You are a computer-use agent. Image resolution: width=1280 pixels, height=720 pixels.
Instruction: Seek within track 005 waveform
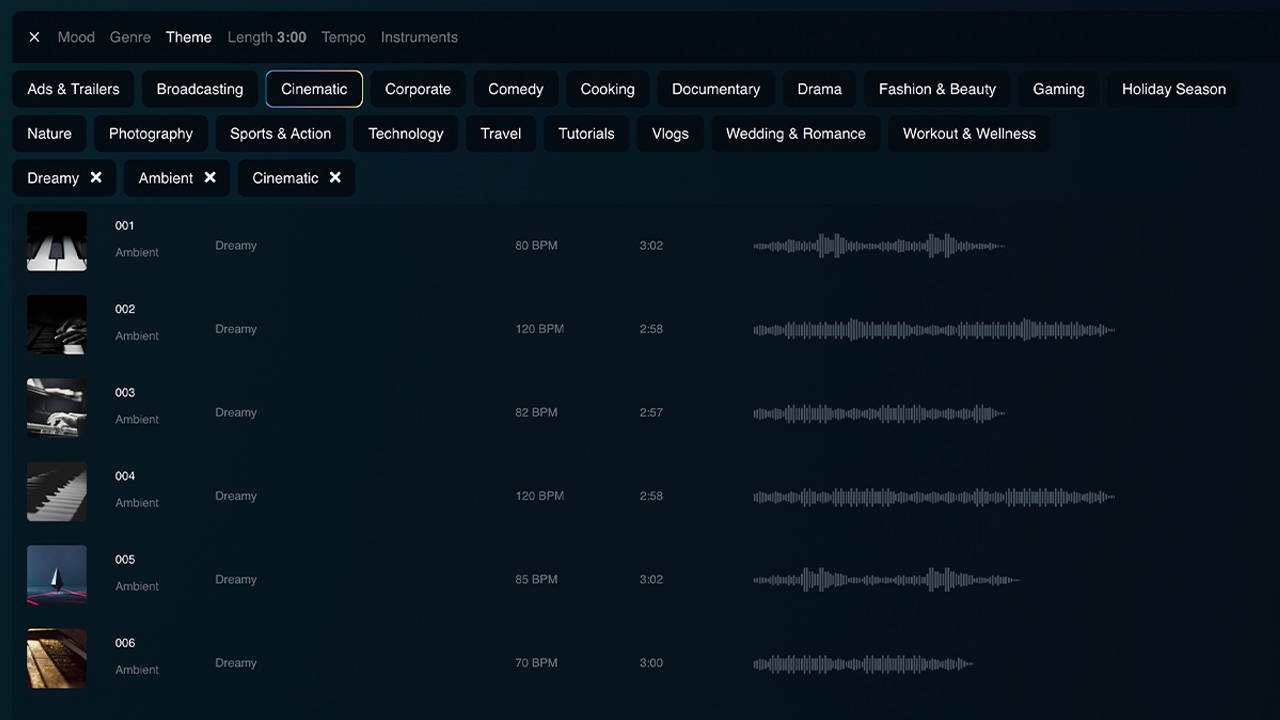886,580
